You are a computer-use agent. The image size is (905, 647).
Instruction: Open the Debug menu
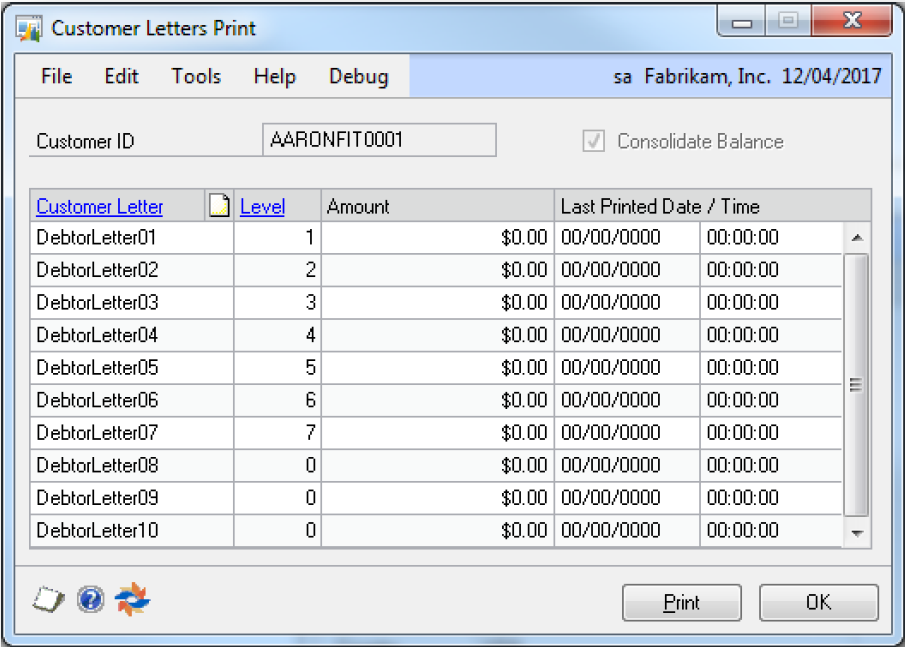click(x=358, y=76)
